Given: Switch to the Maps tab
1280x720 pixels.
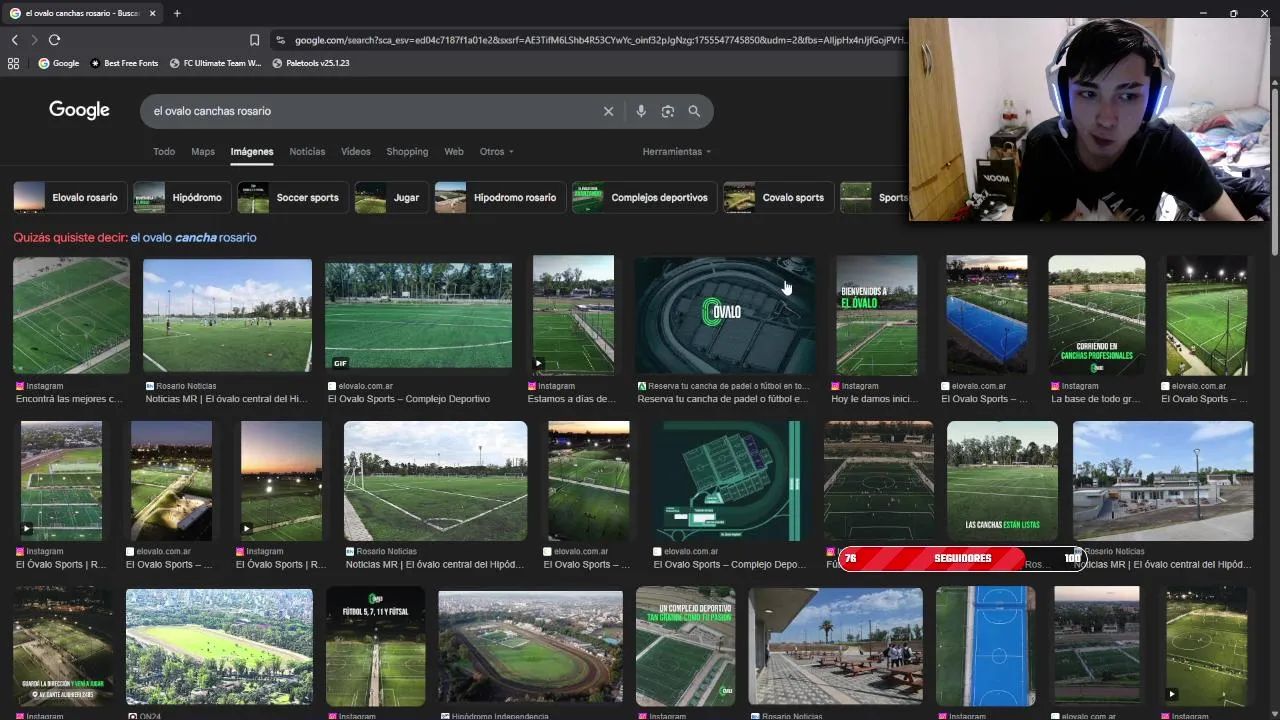Looking at the screenshot, I should point(203,152).
